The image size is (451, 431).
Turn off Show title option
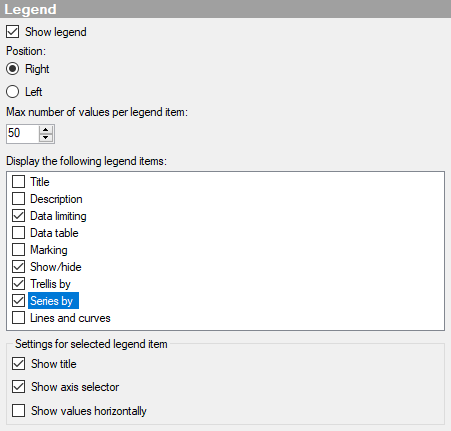pos(18,364)
